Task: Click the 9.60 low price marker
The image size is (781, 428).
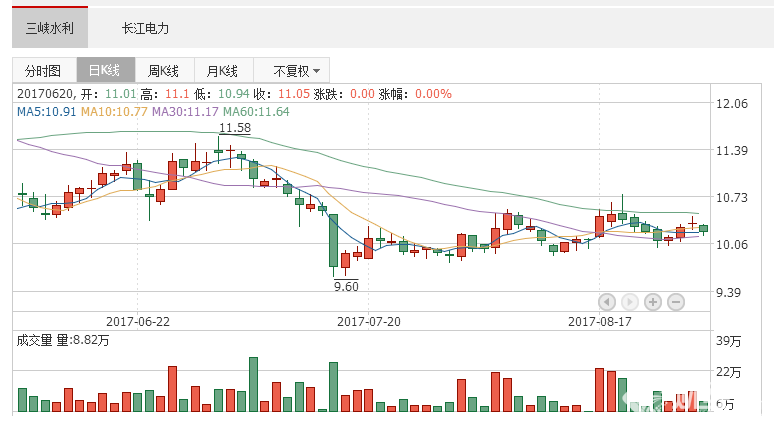Action: pos(346,286)
